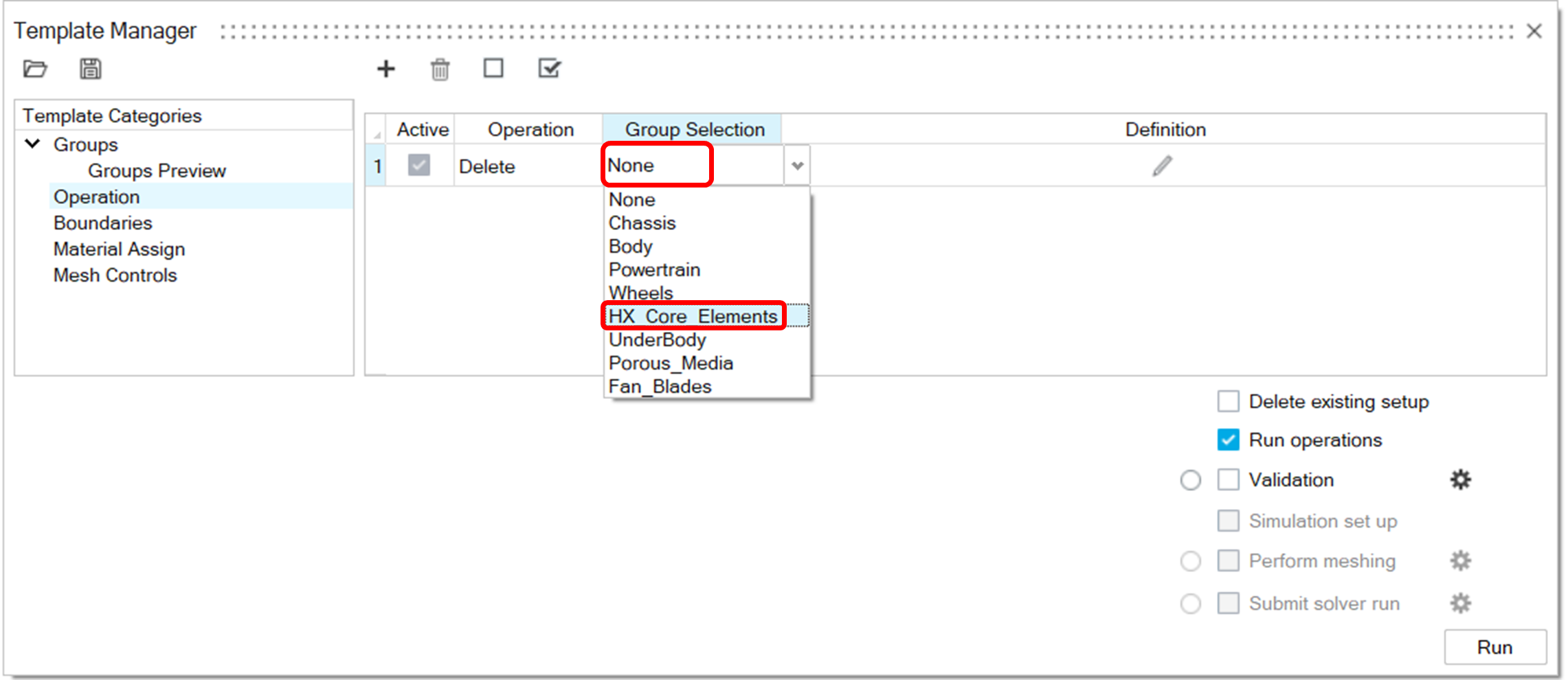Click the Run button
1568x680 pixels.
[x=1495, y=647]
